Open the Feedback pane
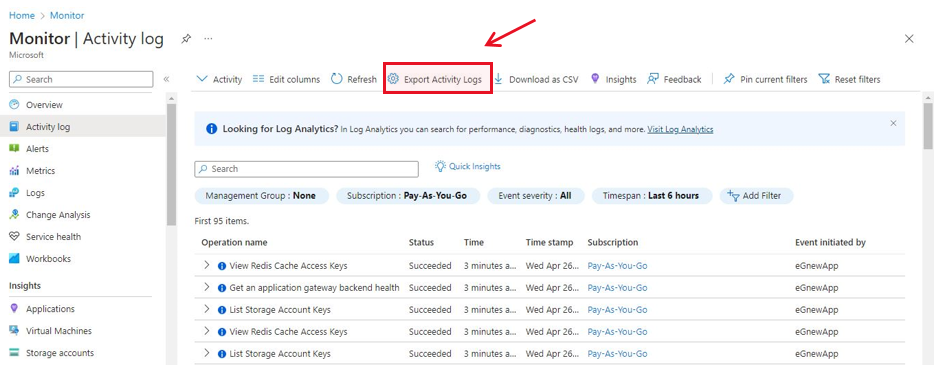The image size is (936, 374). (675, 79)
